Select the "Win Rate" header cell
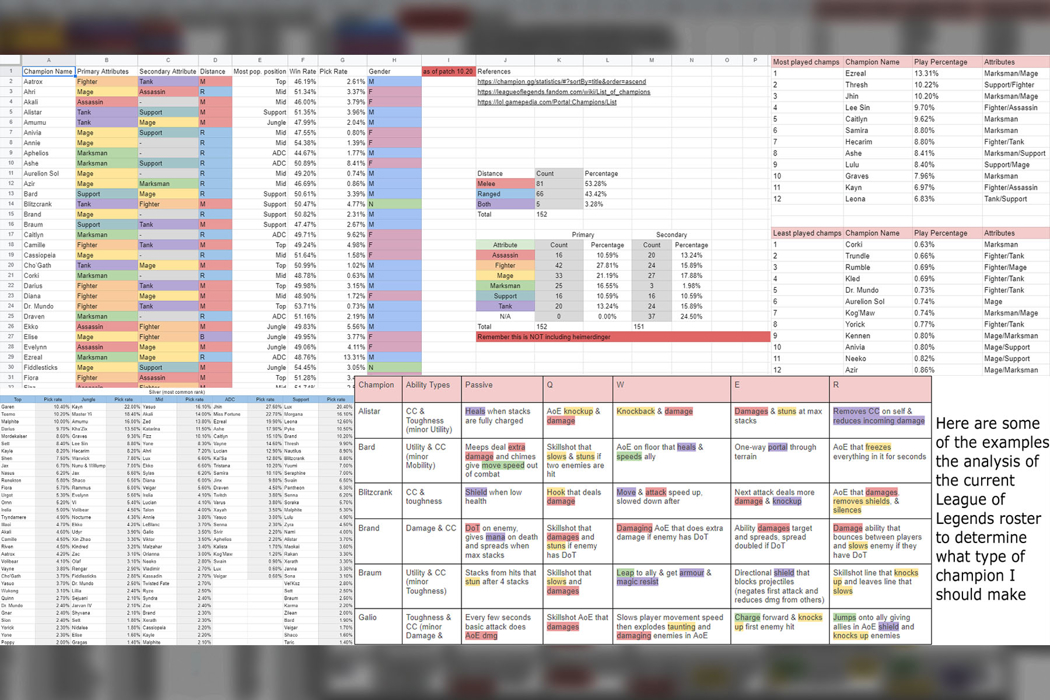The width and height of the screenshot is (1050, 700). click(303, 72)
